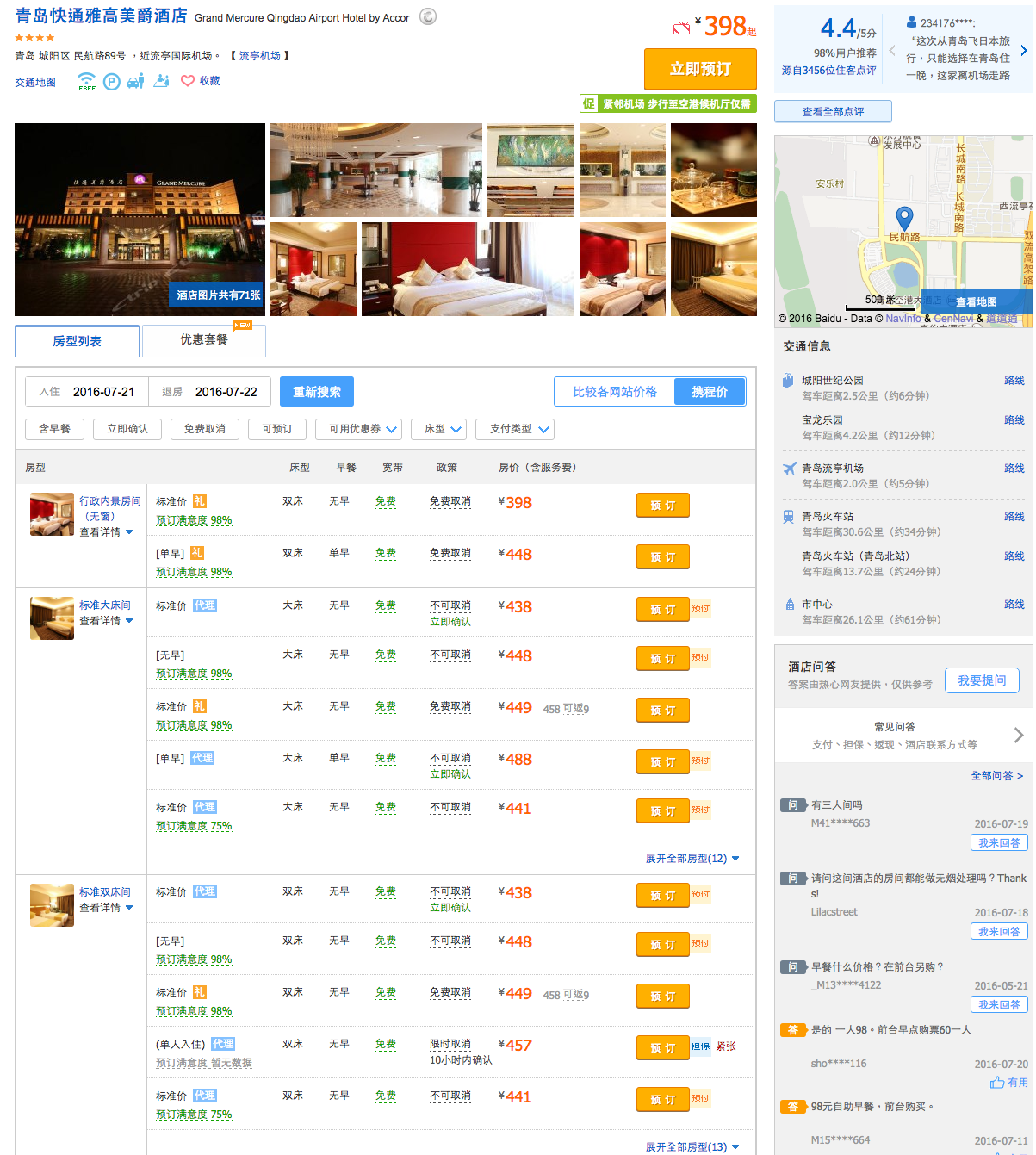This screenshot has width=1036, height=1155.
Task: Click the 重新搜索 button
Action: 317,392
